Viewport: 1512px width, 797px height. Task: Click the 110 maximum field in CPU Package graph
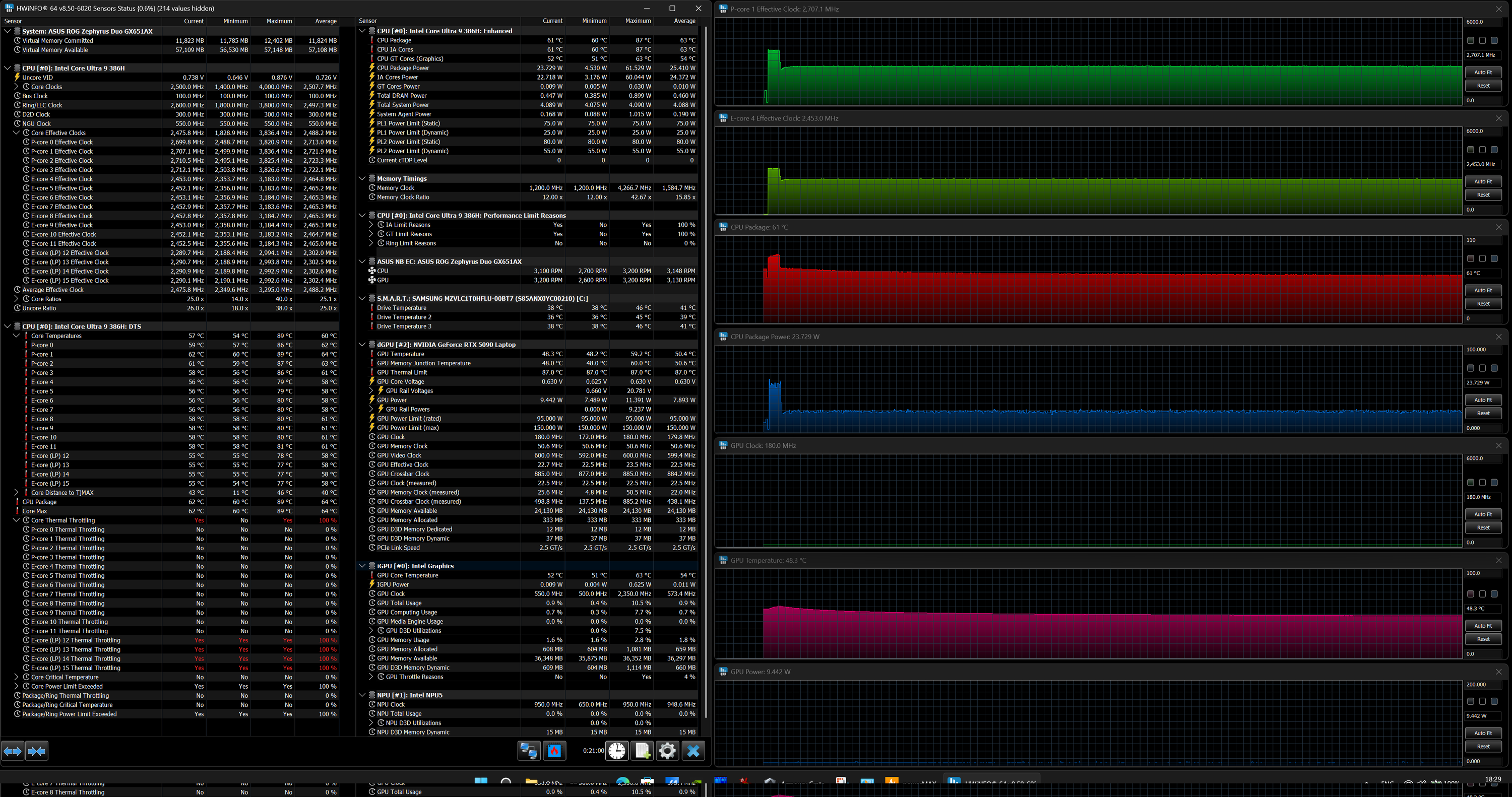1483,240
